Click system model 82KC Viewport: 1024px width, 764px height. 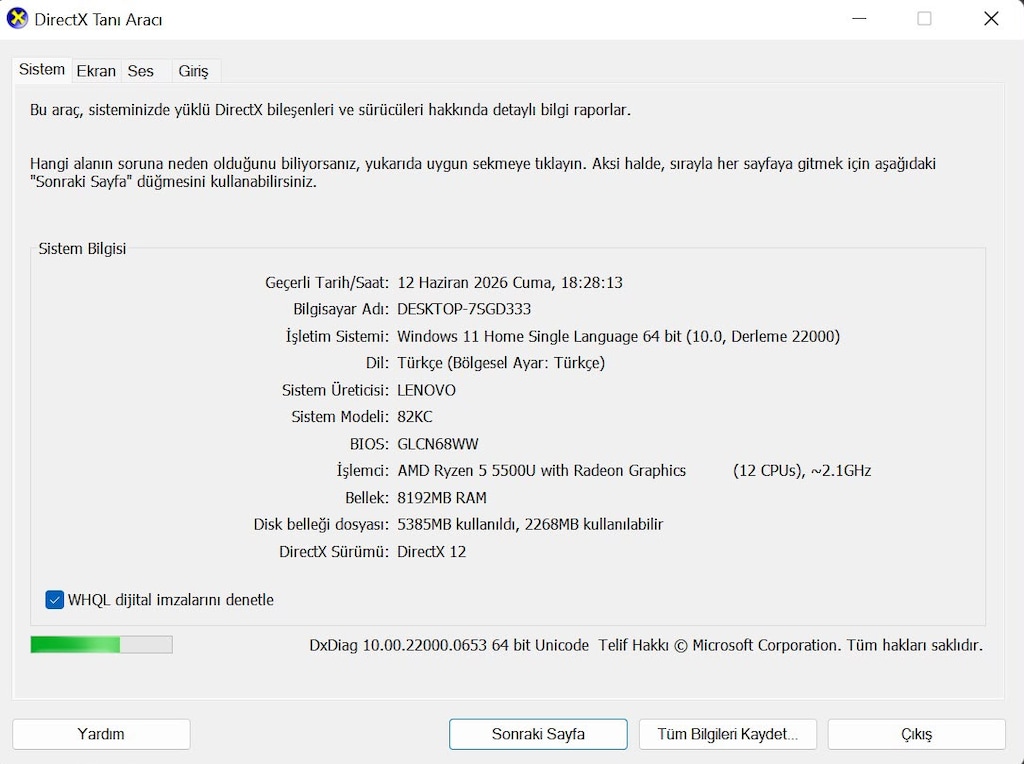coord(415,417)
